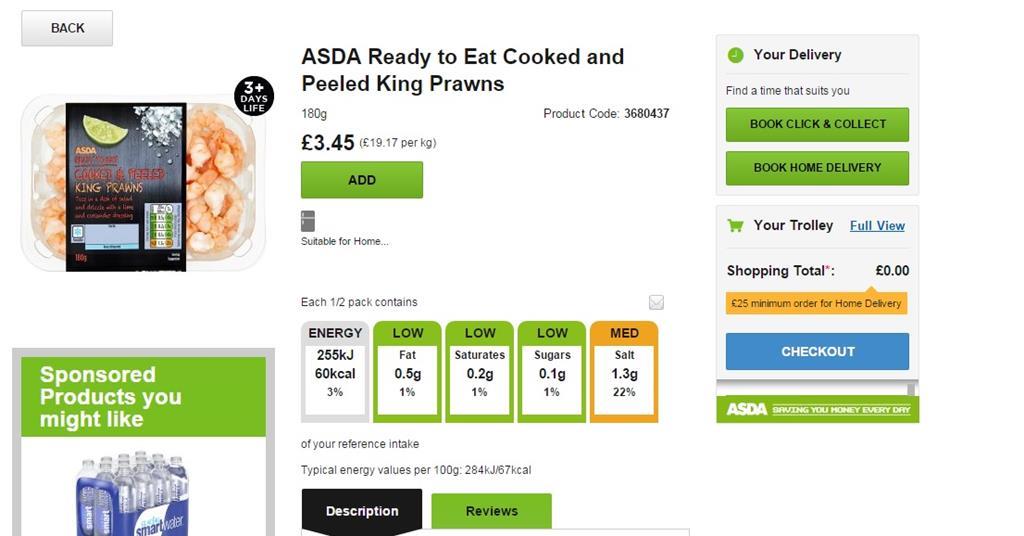This screenshot has width=1024, height=536.
Task: Click the ASDA logo in green banner
Action: coord(746,410)
